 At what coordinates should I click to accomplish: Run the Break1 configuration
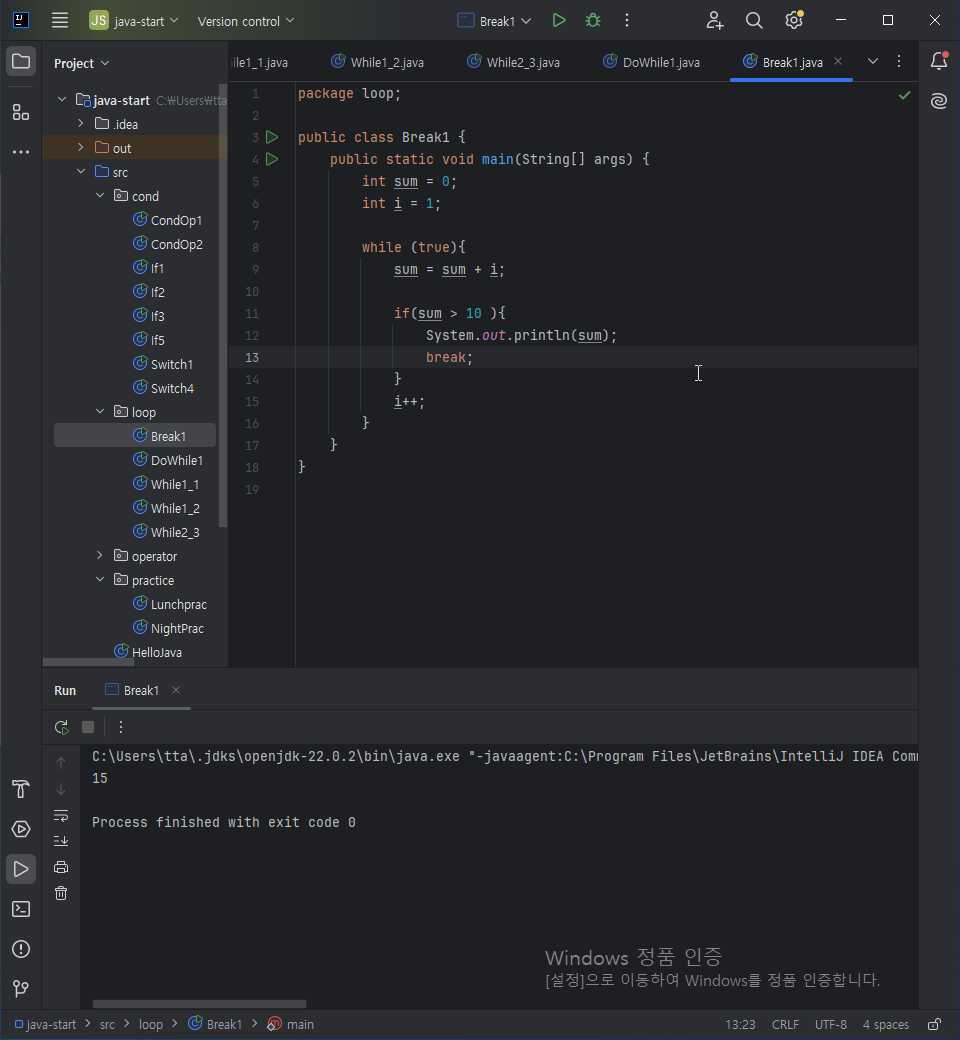click(559, 21)
